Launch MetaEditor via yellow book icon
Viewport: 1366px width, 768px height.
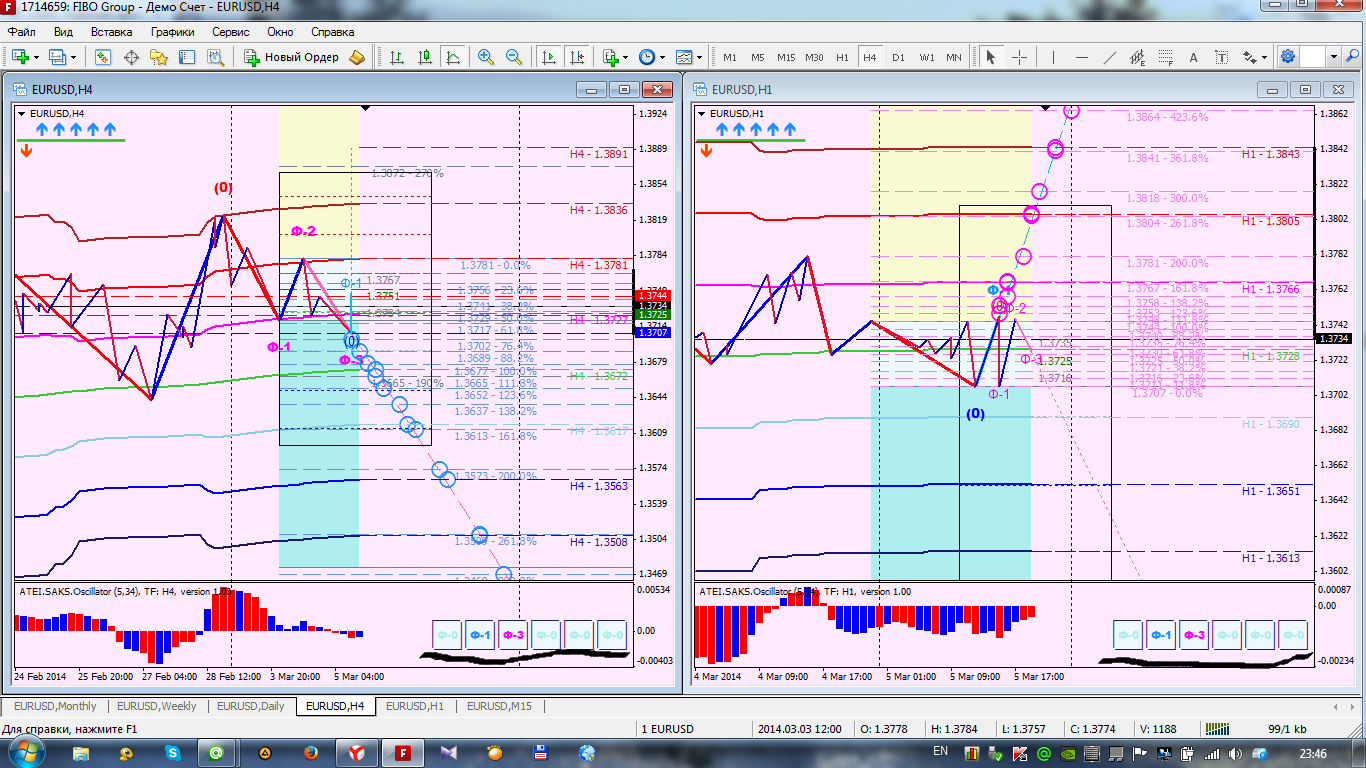pyautogui.click(x=357, y=57)
